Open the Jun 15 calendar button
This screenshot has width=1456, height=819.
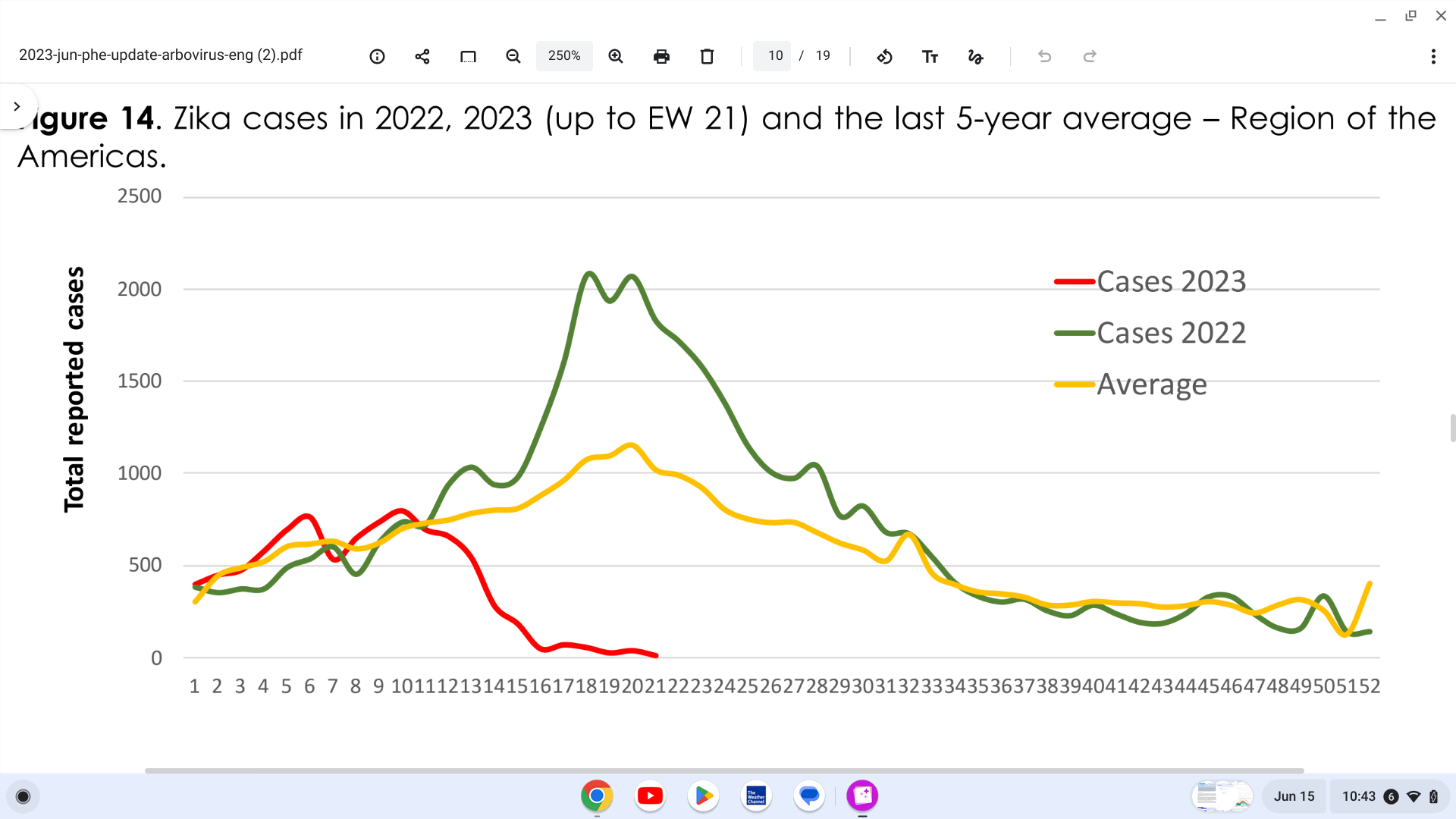(x=1294, y=796)
